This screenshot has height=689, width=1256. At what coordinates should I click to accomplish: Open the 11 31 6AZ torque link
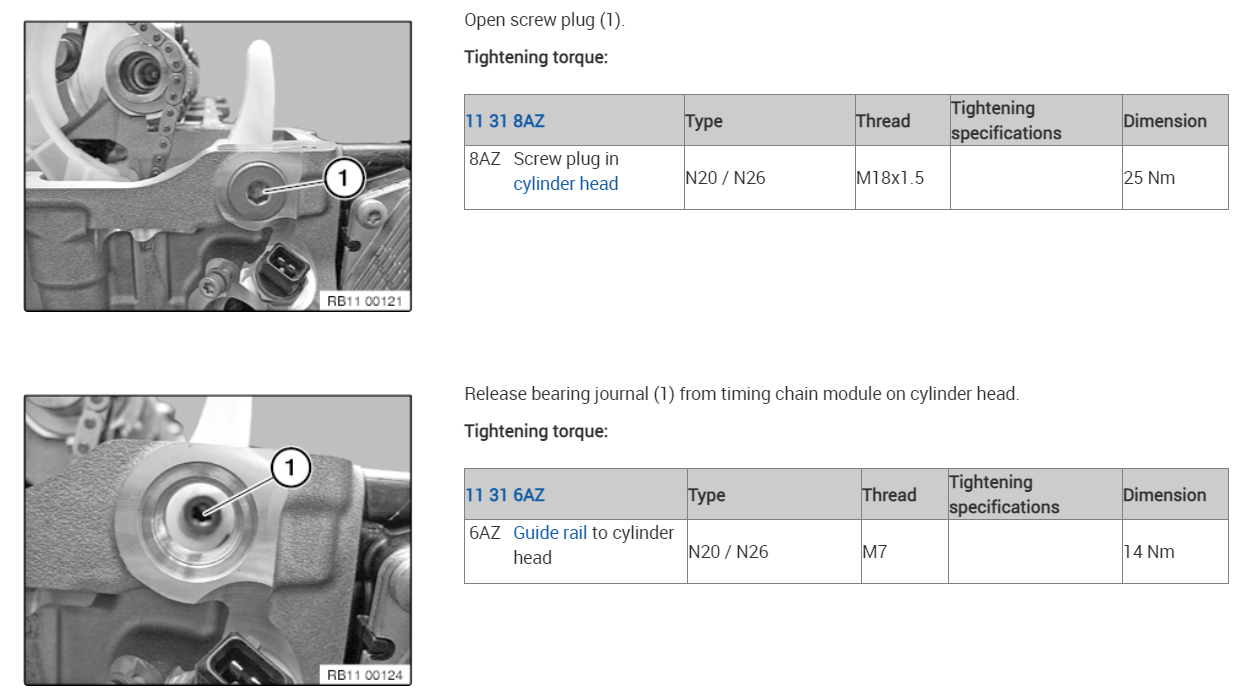click(x=504, y=495)
